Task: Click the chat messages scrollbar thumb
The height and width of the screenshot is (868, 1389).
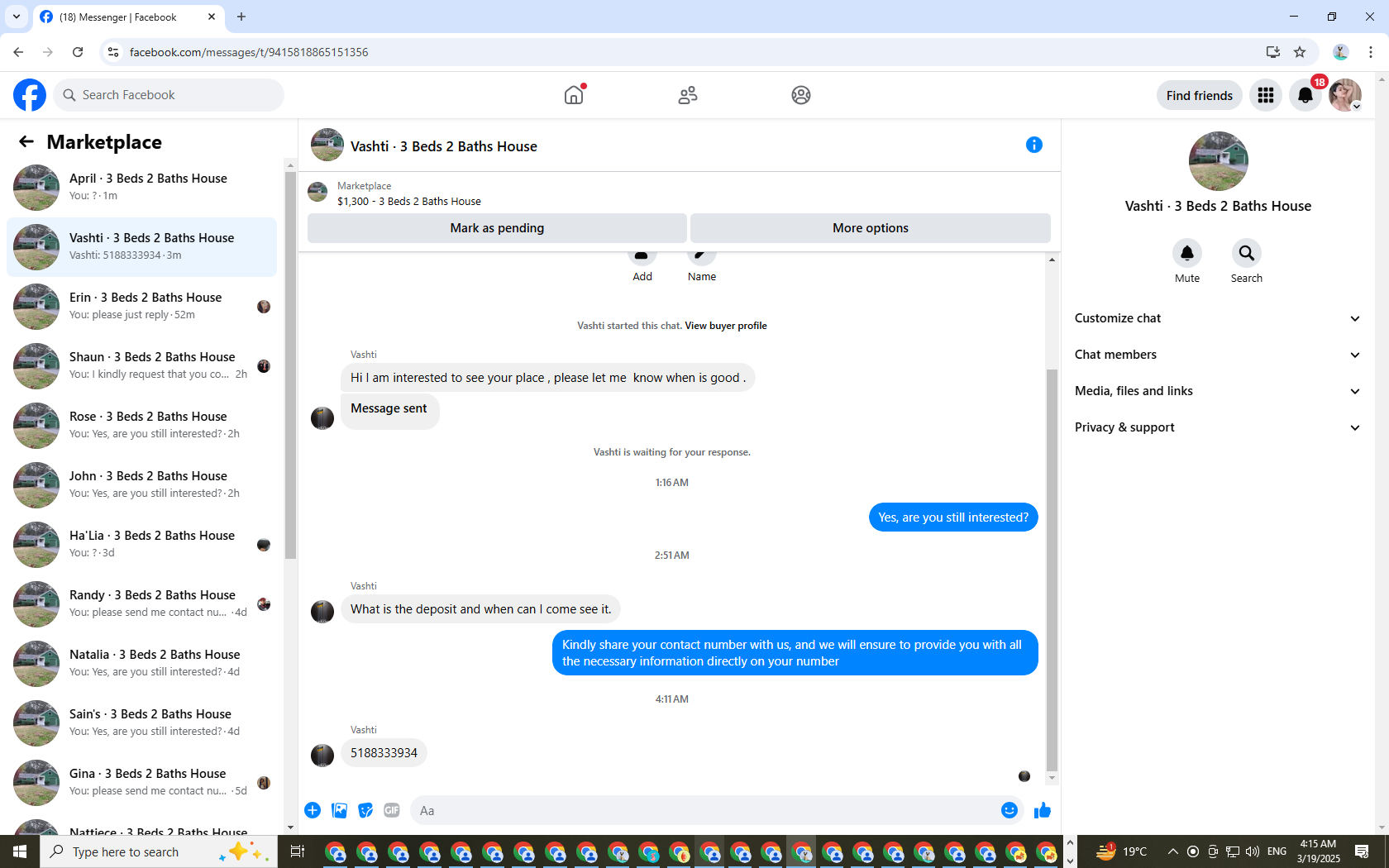Action: pyautogui.click(x=1052, y=570)
